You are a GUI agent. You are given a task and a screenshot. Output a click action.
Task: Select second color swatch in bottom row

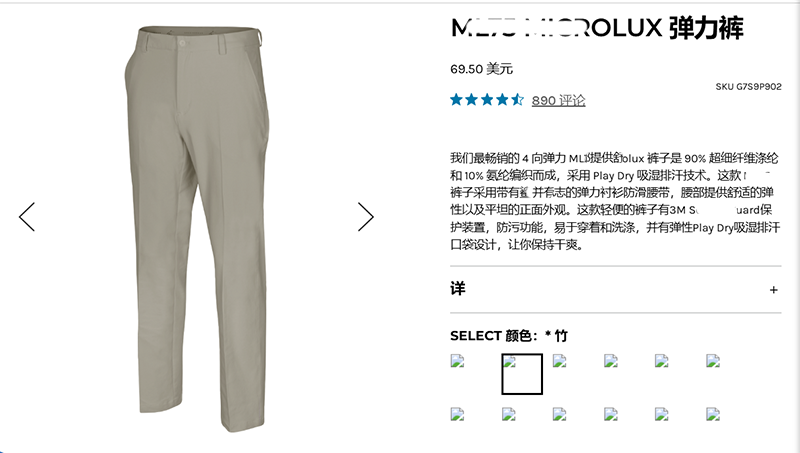[x=509, y=414]
